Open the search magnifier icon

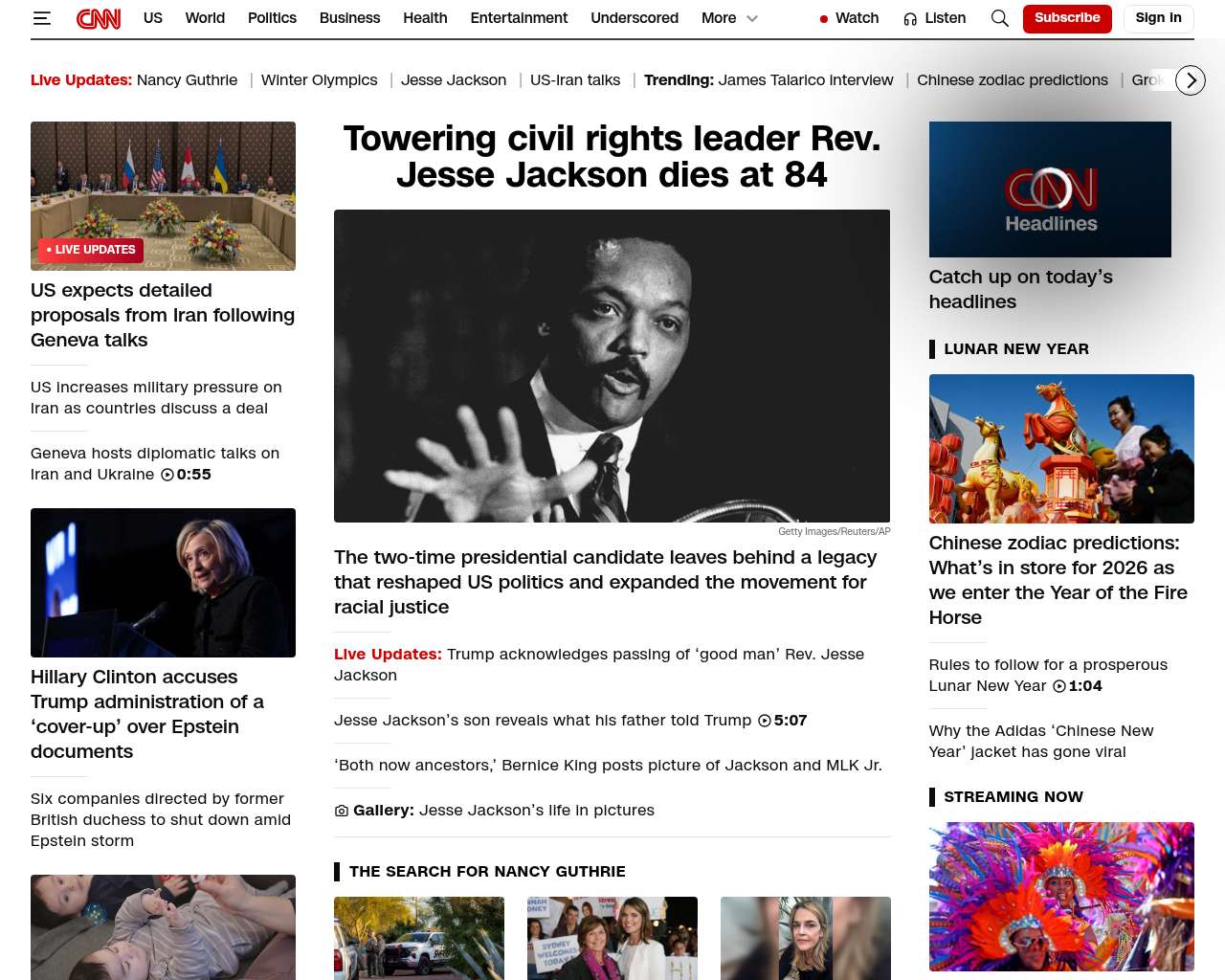999,18
